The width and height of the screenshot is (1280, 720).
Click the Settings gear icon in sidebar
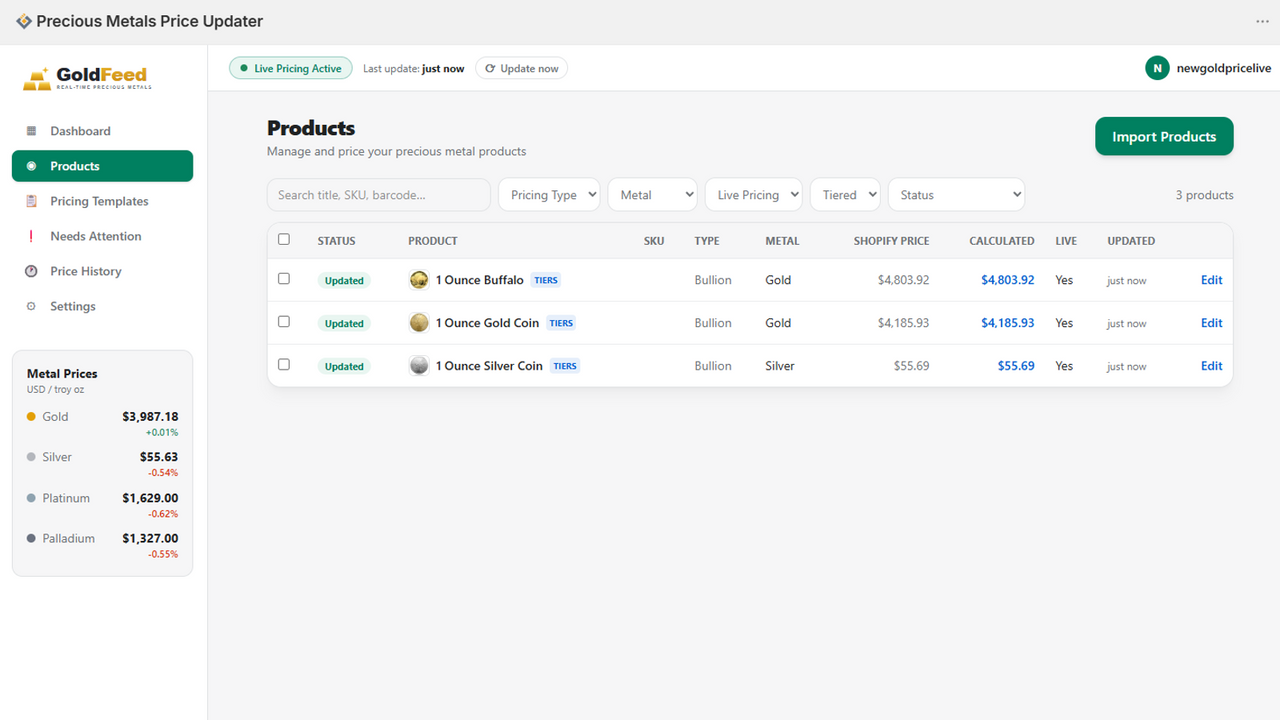tap(31, 306)
